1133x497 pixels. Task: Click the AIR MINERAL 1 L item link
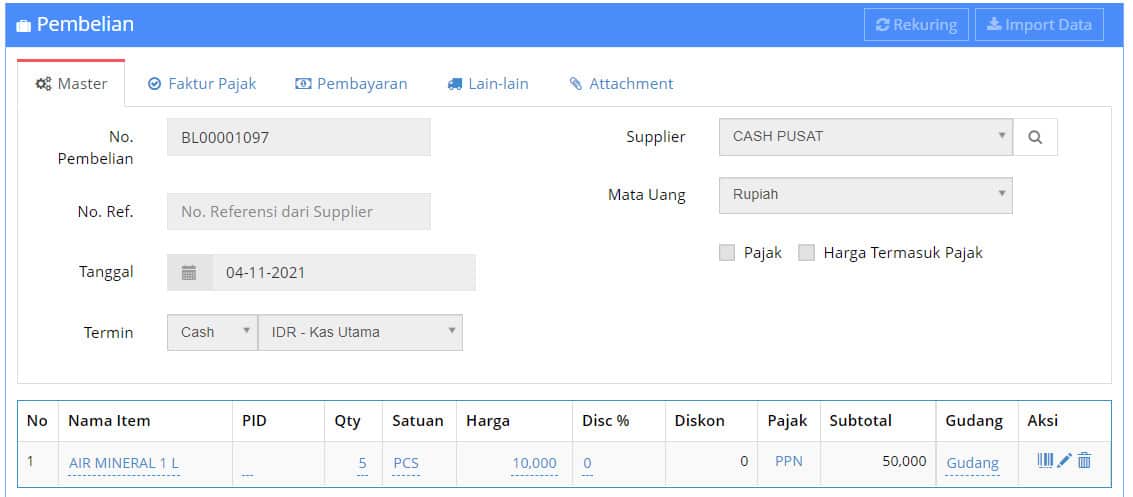(x=124, y=463)
